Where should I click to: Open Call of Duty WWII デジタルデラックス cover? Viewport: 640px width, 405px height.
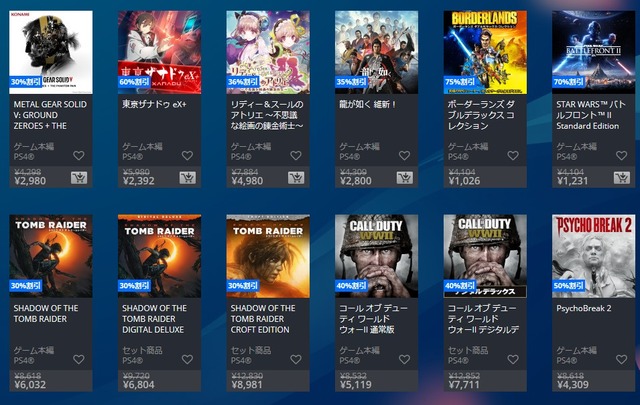[485, 256]
